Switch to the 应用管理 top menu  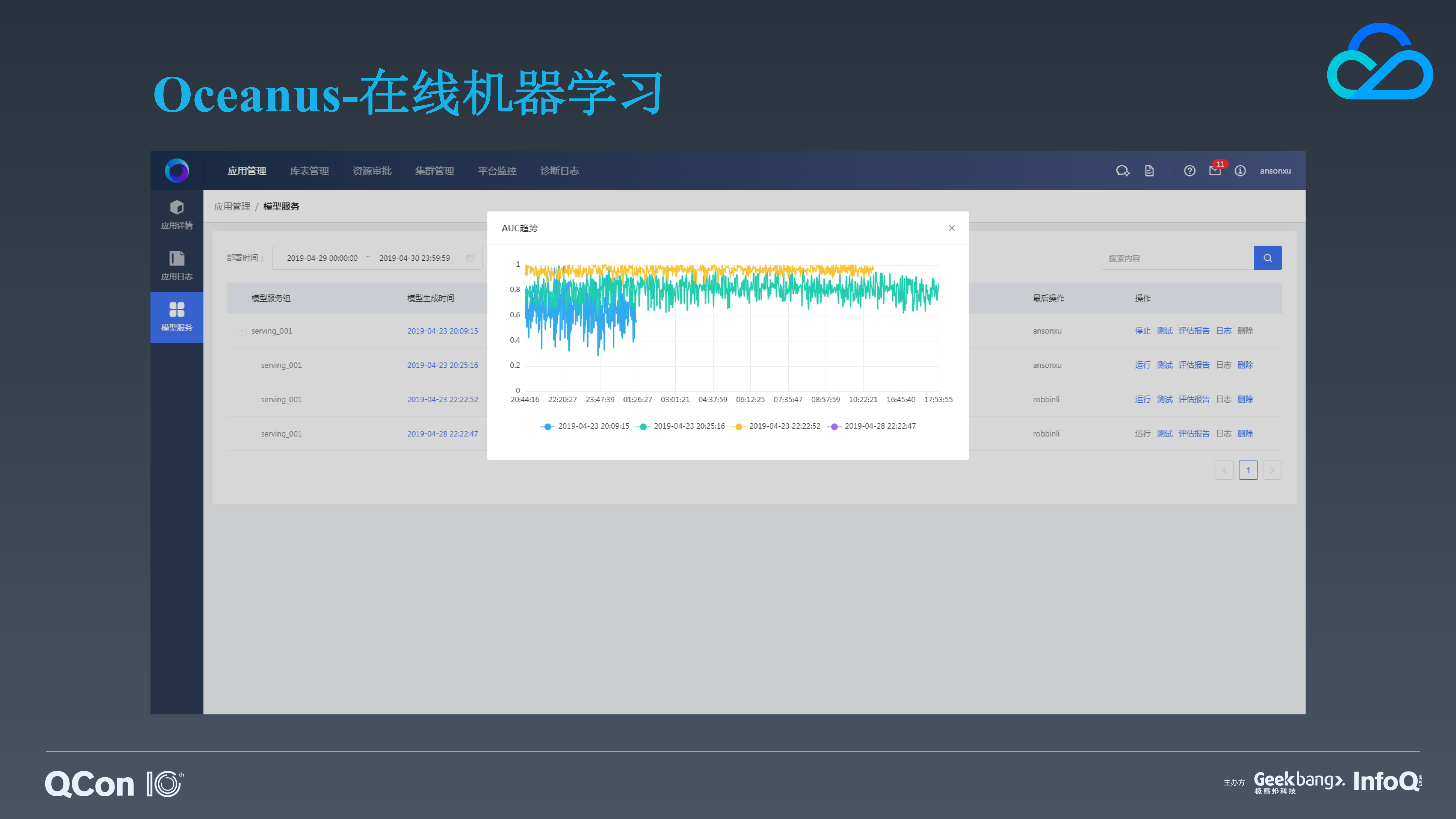point(247,171)
